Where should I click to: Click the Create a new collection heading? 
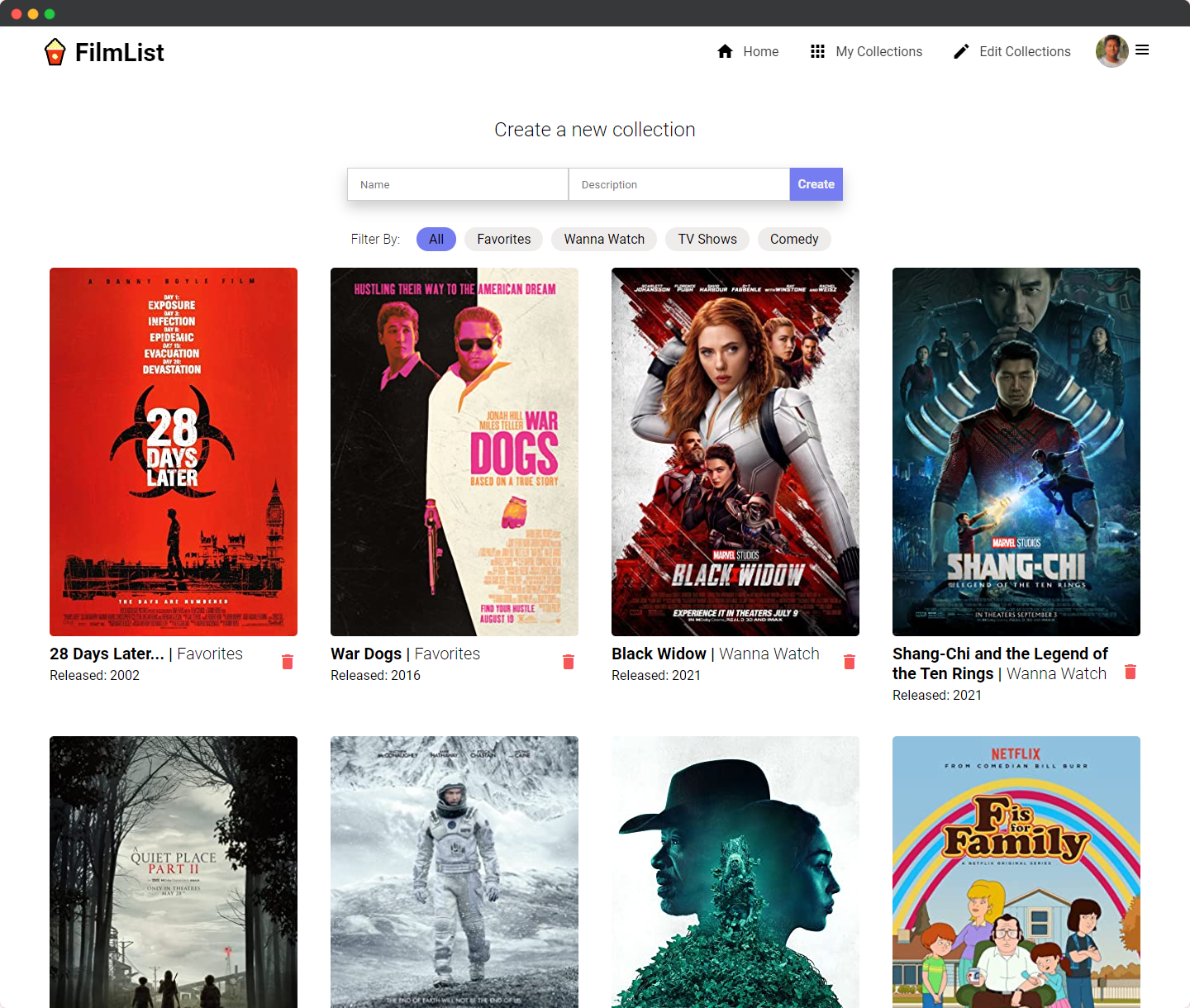595,130
